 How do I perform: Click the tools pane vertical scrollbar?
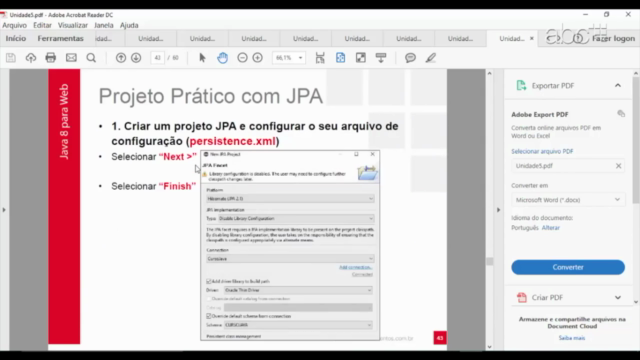[x=636, y=140]
